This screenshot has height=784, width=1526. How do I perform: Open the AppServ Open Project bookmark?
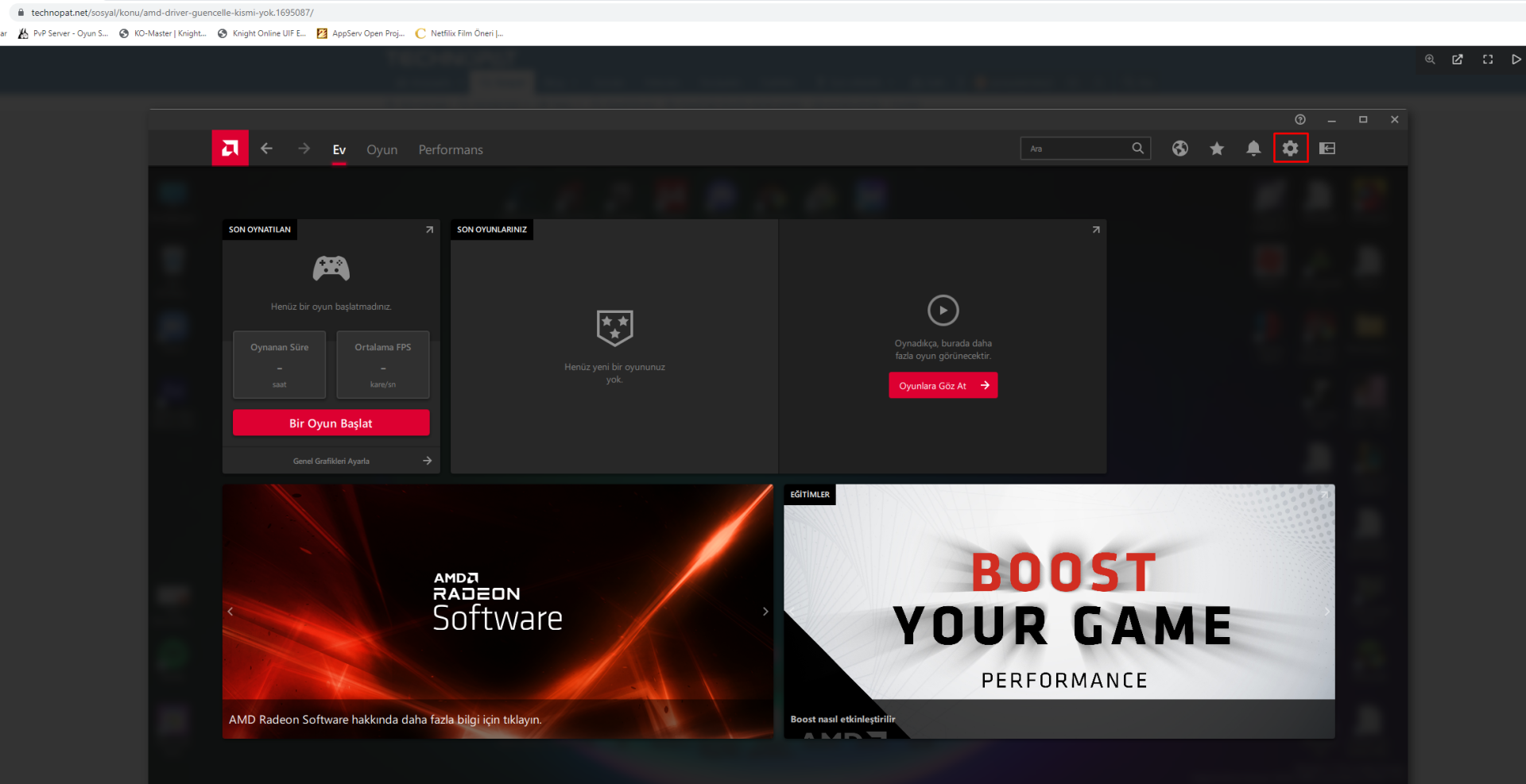click(361, 33)
